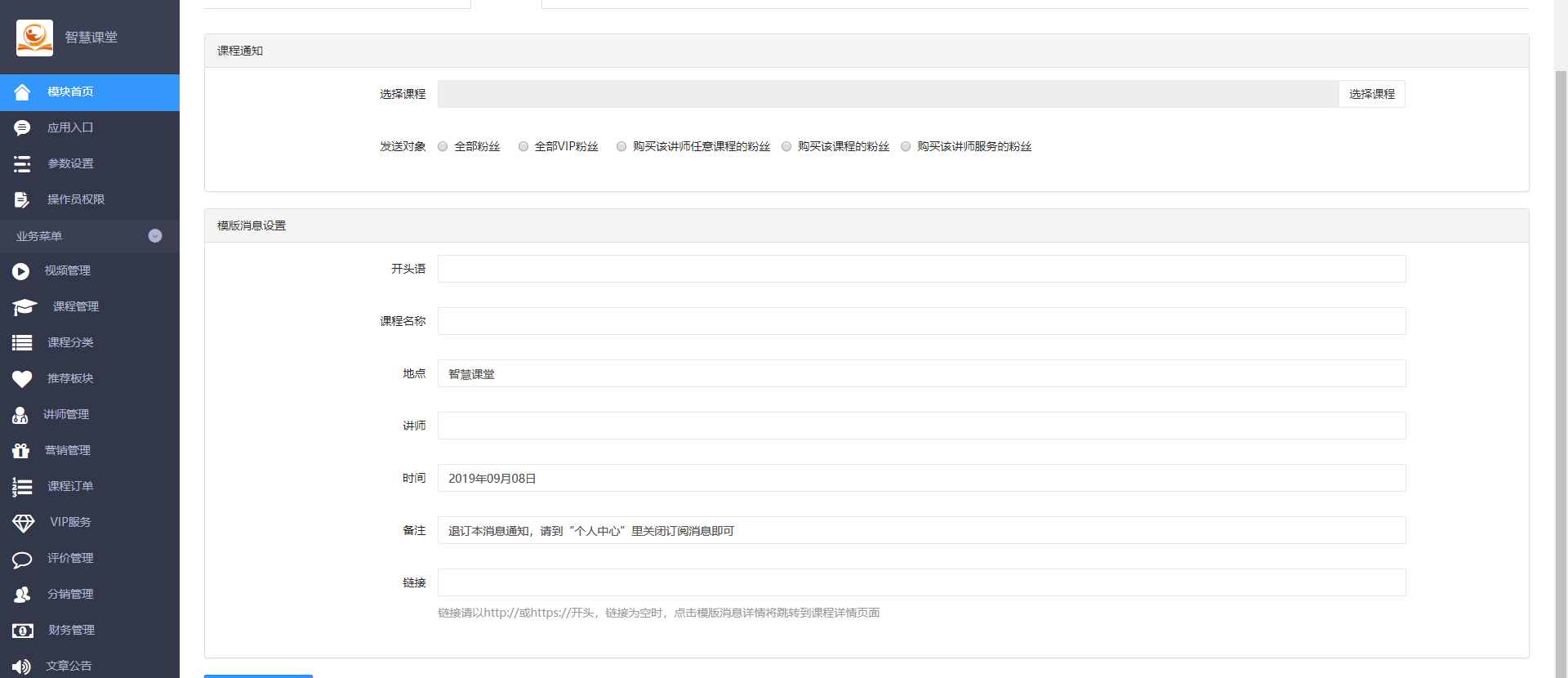Click the speech bubble icon for 评价管理
This screenshot has width=1568, height=678.
point(22,560)
